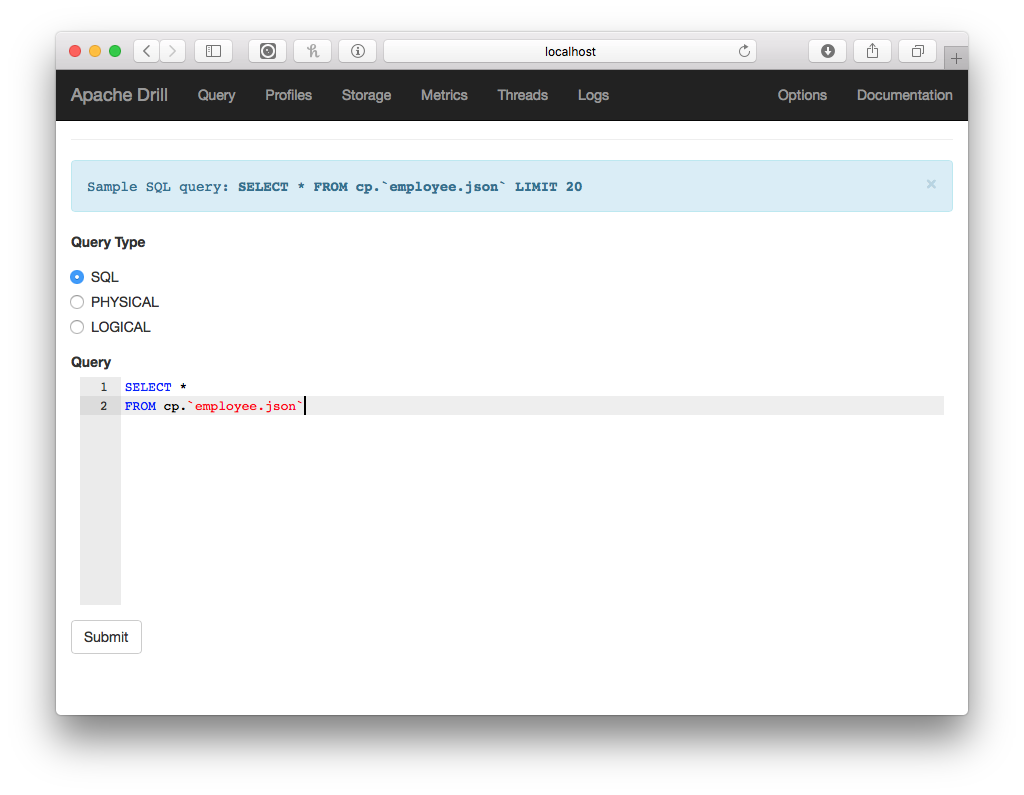Click the info circle extension icon
The width and height of the screenshot is (1024, 795).
click(358, 51)
